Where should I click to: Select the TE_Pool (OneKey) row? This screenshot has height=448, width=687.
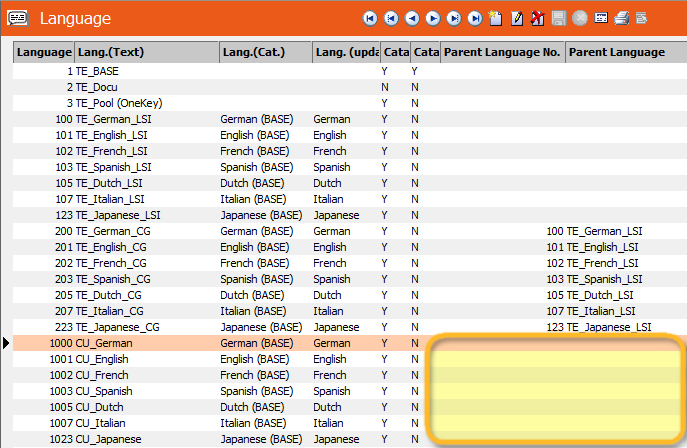(350, 103)
